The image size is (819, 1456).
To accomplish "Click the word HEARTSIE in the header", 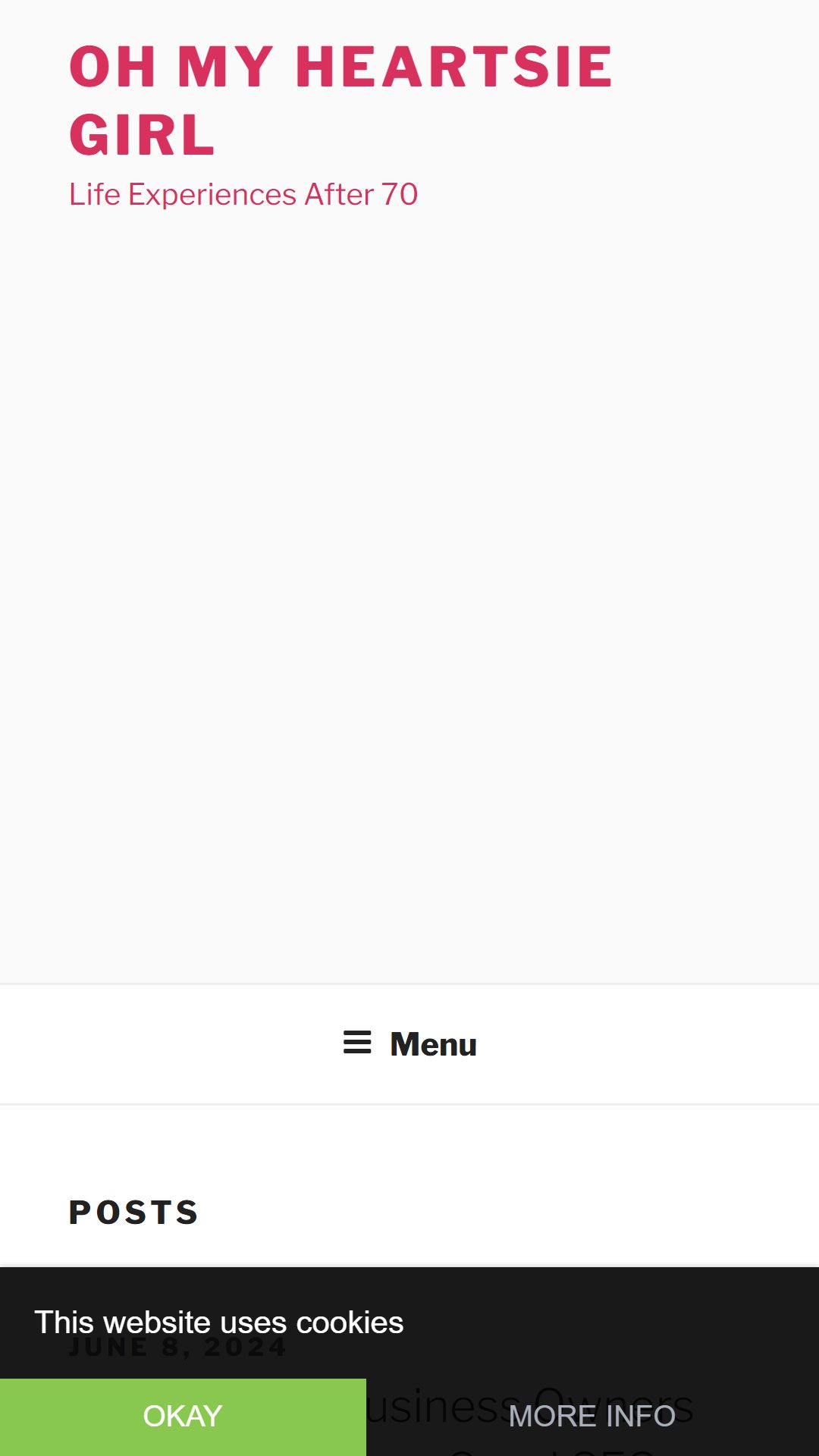I will tap(454, 67).
